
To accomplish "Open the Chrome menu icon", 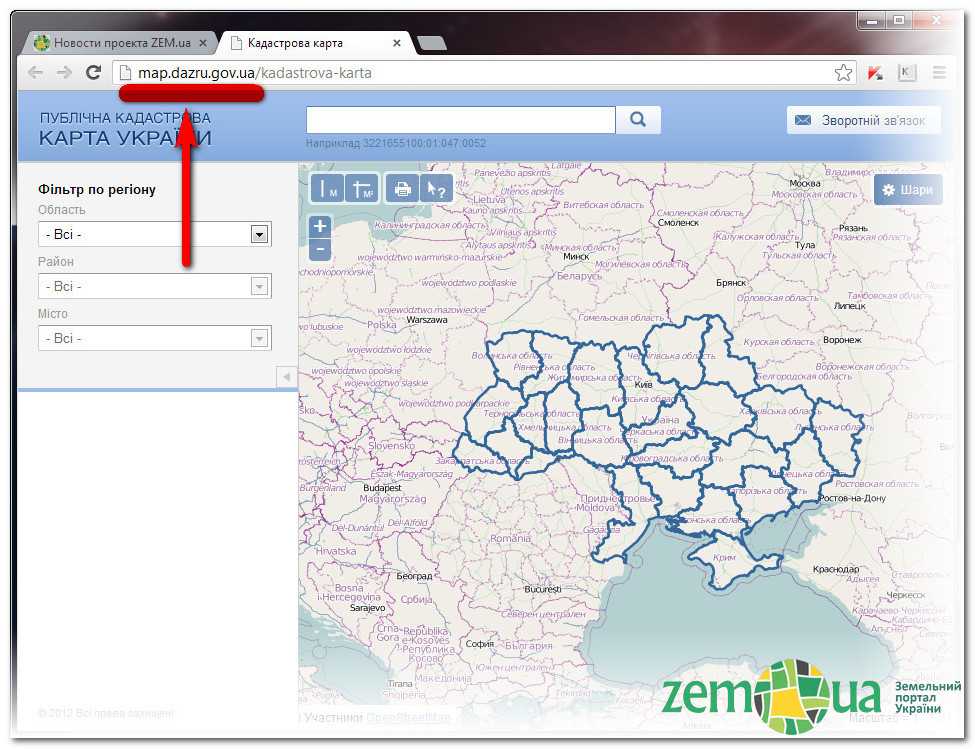I will point(939,72).
